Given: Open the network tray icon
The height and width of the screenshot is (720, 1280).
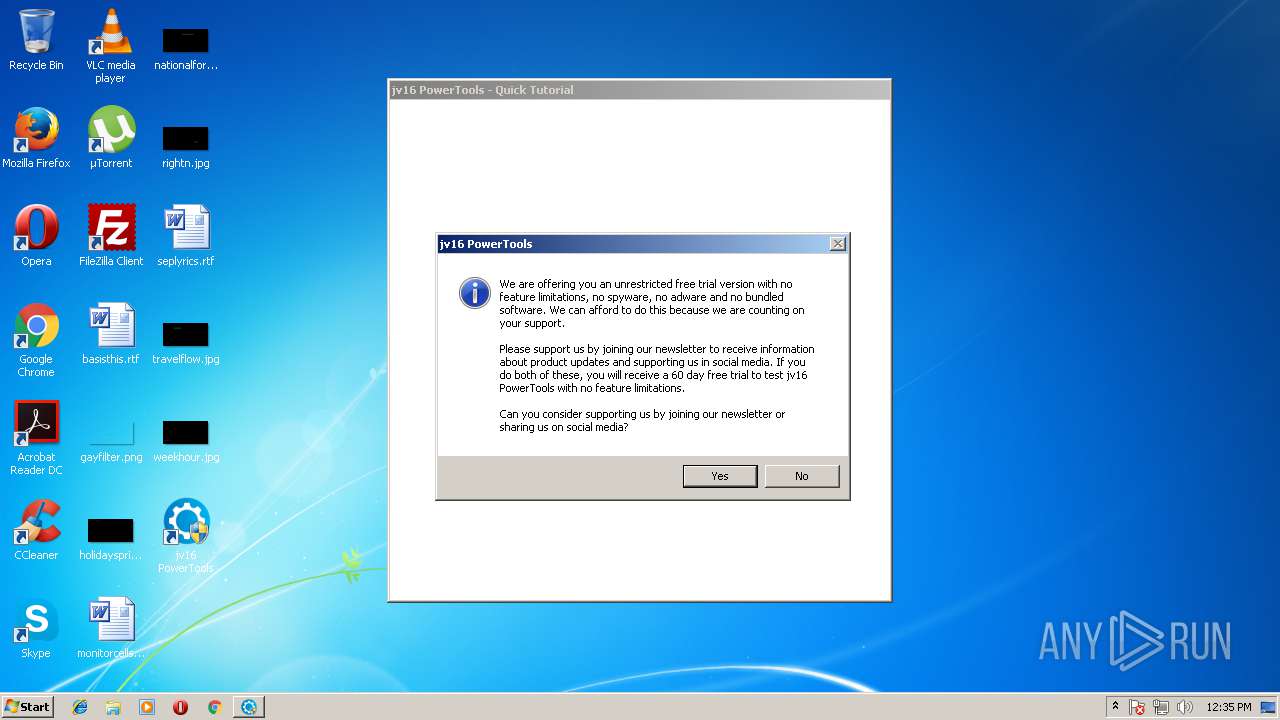Looking at the screenshot, I should coord(1161,707).
